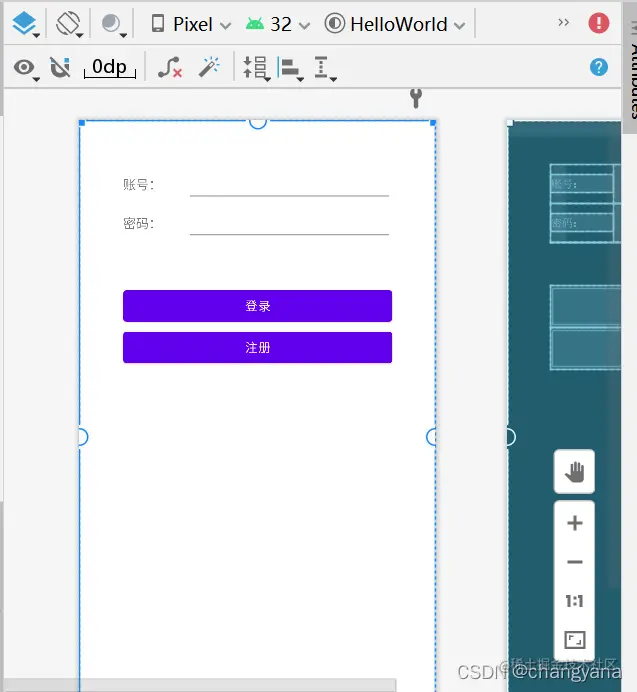Image resolution: width=637 pixels, height=692 pixels.
Task: Select the 密码 row in the blueprint view
Action: (x=582, y=222)
